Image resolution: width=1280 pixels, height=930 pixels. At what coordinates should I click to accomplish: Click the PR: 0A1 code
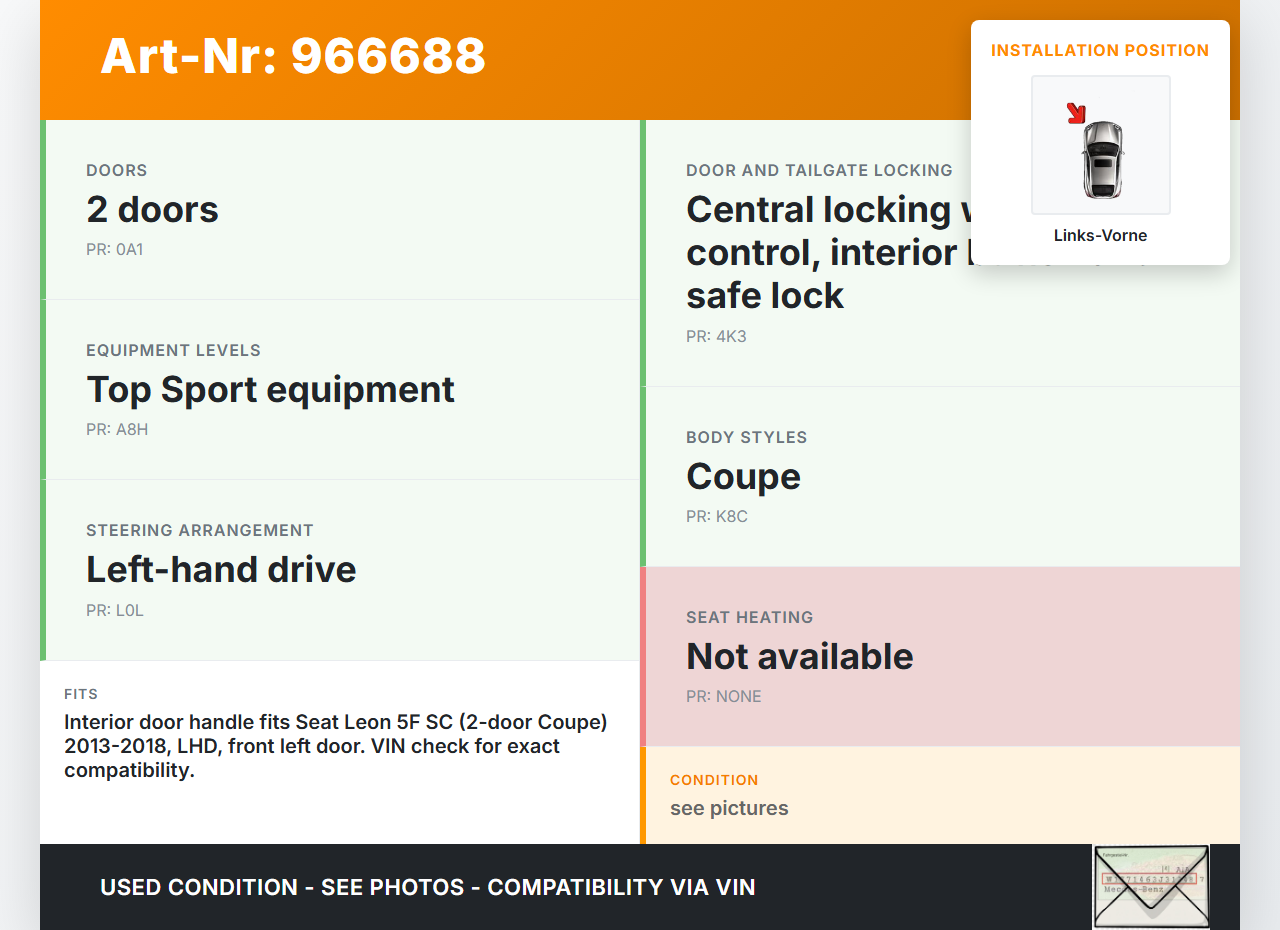click(115, 250)
